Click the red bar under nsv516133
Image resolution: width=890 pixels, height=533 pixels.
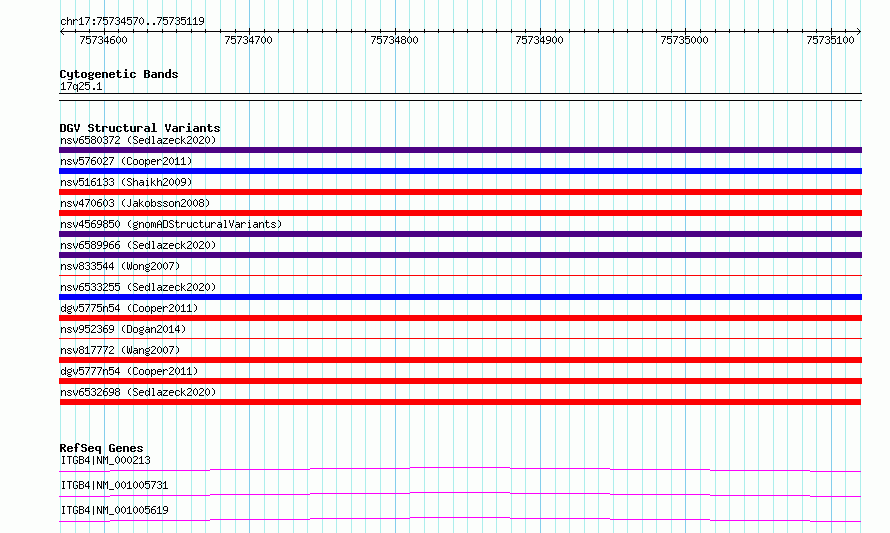tap(460, 192)
